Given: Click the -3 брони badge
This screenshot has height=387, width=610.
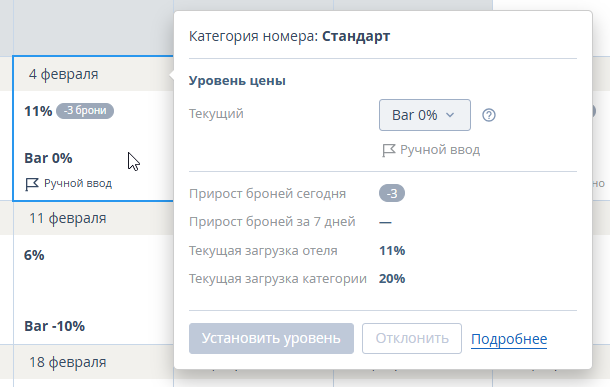Looking at the screenshot, I should (85, 111).
